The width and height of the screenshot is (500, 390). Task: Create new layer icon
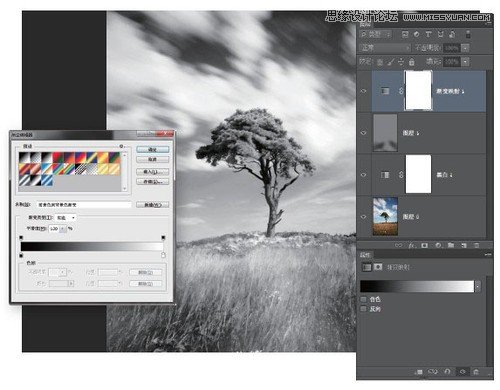464,245
